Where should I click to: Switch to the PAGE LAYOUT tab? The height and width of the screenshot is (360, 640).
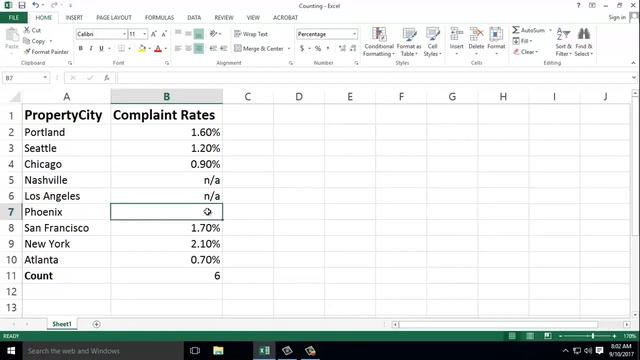click(114, 18)
